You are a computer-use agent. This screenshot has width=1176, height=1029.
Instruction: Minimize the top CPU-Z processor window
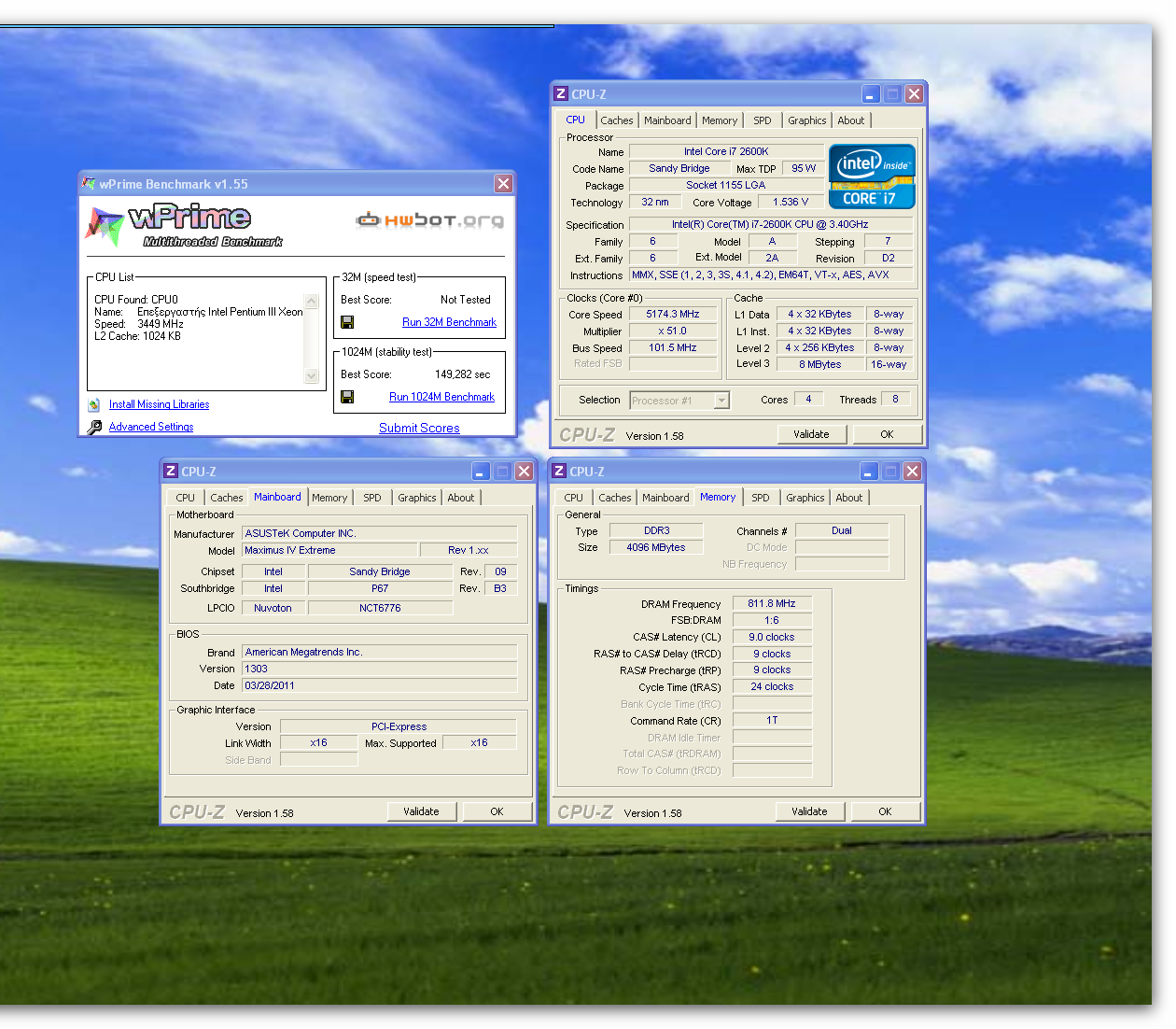[x=870, y=93]
